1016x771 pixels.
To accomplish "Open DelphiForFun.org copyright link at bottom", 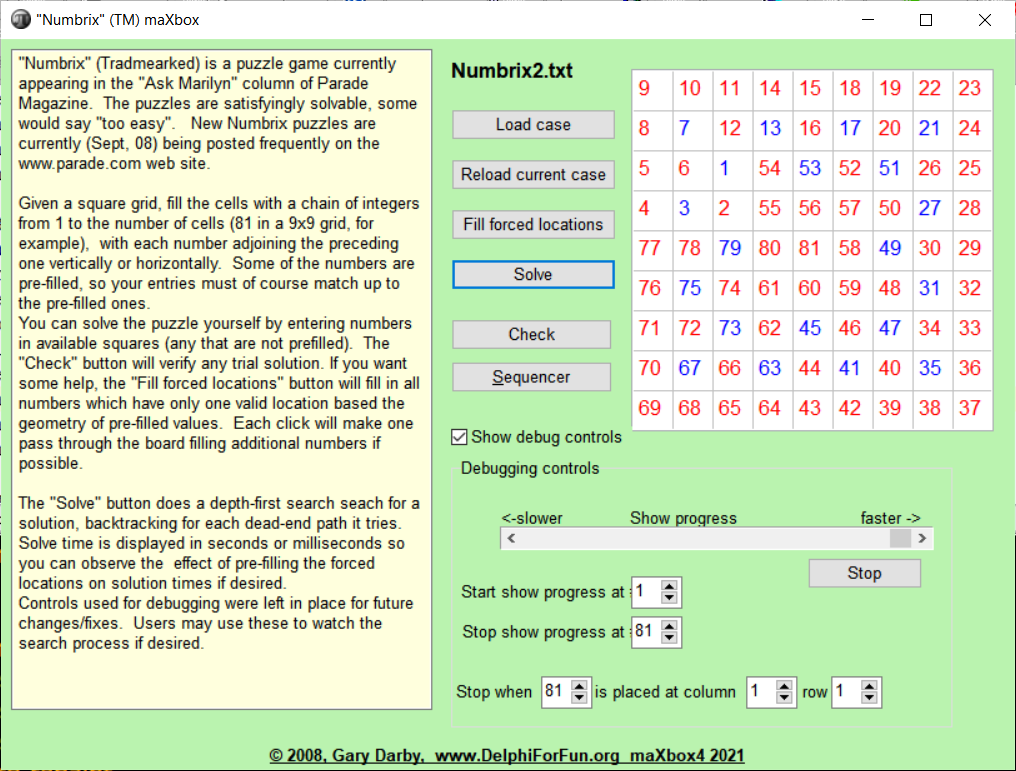I will pyautogui.click(x=506, y=756).
